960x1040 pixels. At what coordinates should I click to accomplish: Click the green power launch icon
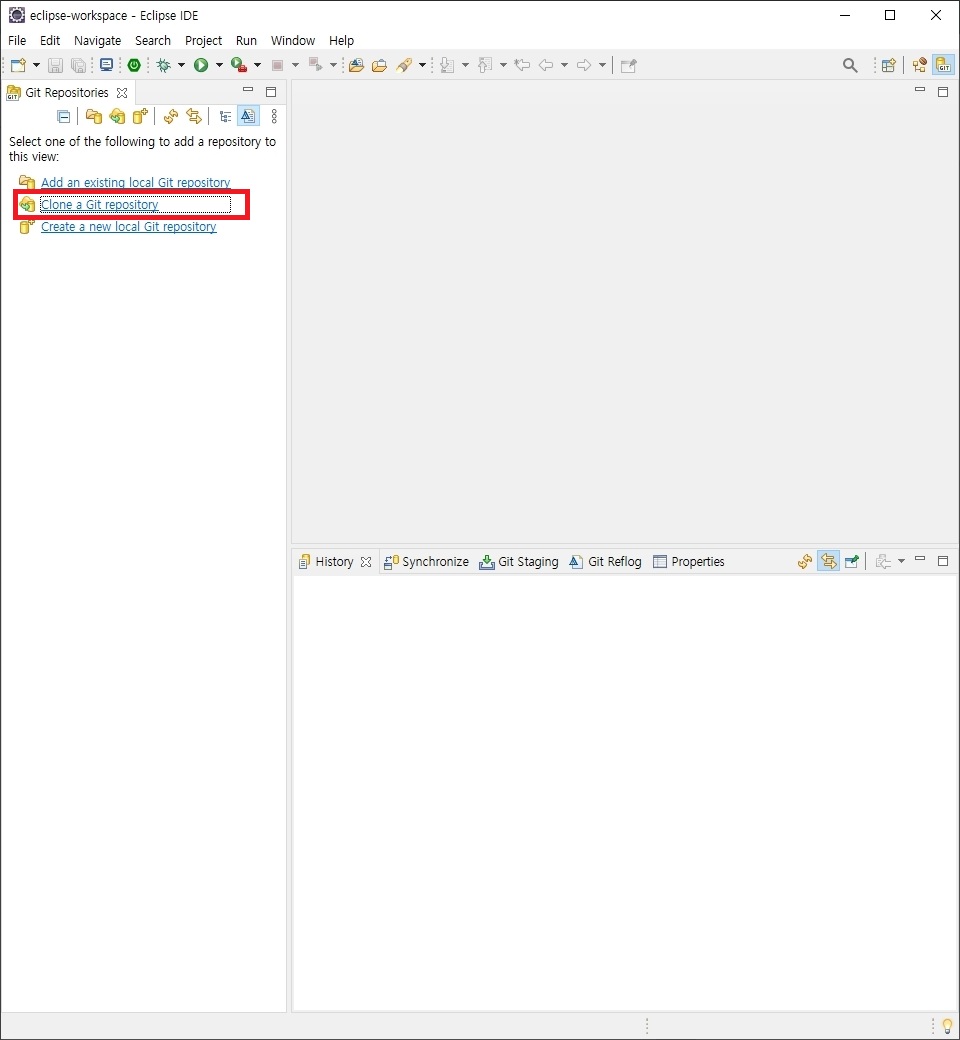coord(134,65)
